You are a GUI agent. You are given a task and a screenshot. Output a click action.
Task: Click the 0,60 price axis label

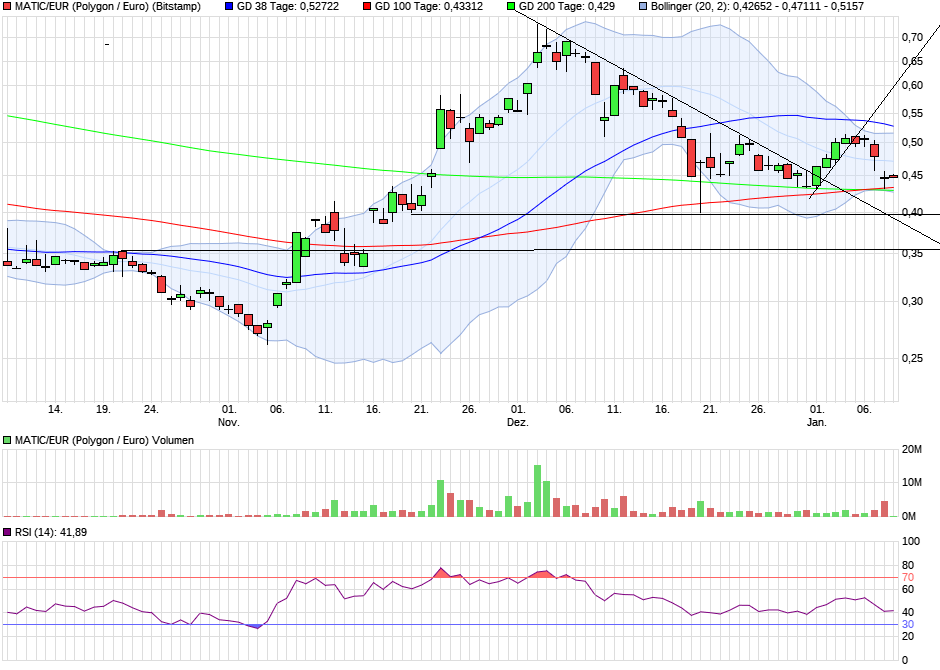point(912,85)
